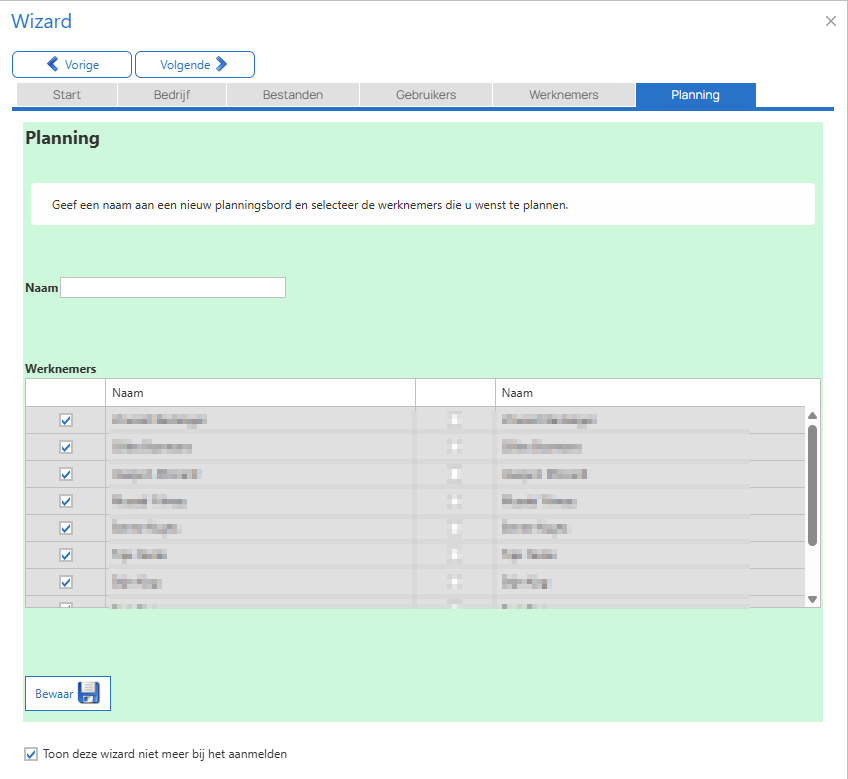Click the Werknemers label above the table
848x779 pixels.
pos(61,368)
